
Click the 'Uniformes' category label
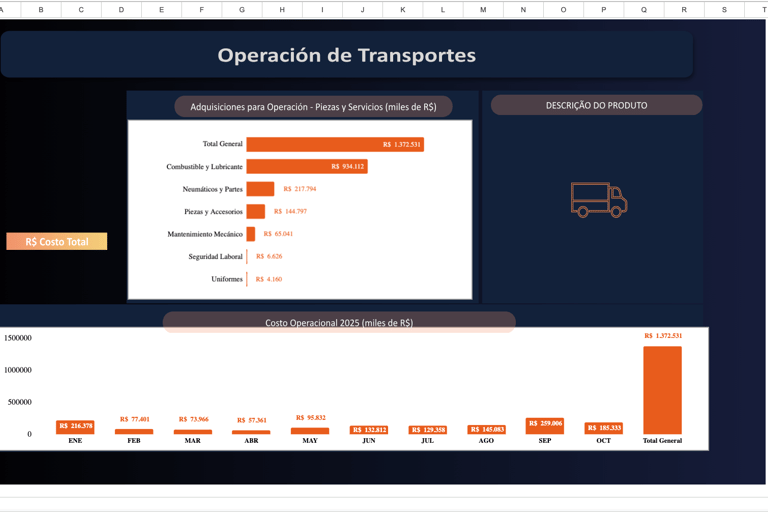[x=227, y=279]
